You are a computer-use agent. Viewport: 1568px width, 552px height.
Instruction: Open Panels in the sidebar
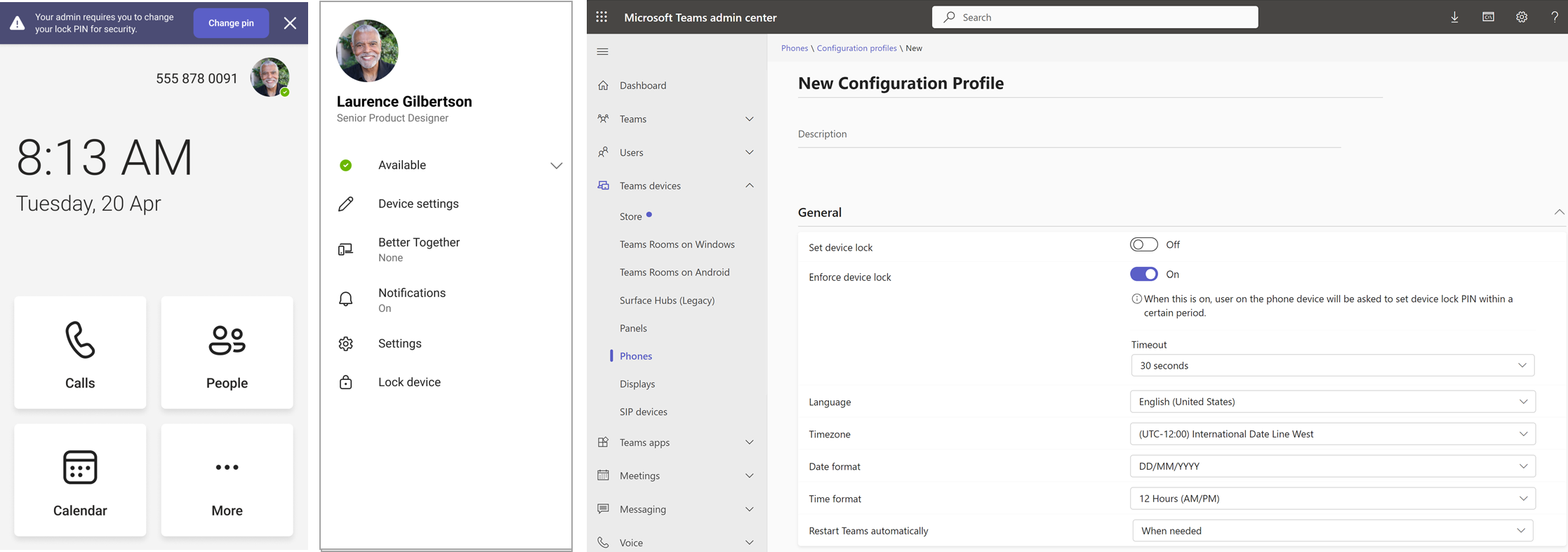tap(633, 328)
